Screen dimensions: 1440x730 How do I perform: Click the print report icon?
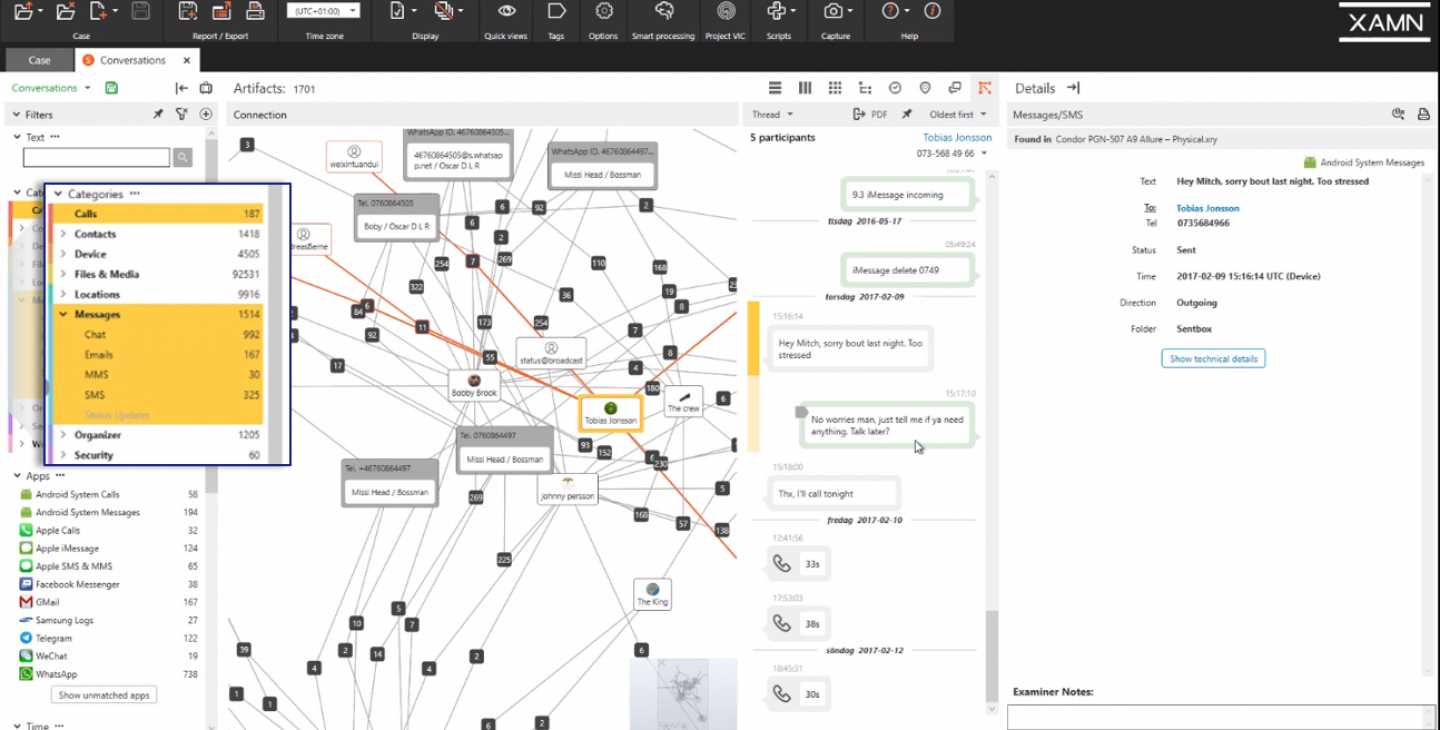click(255, 11)
